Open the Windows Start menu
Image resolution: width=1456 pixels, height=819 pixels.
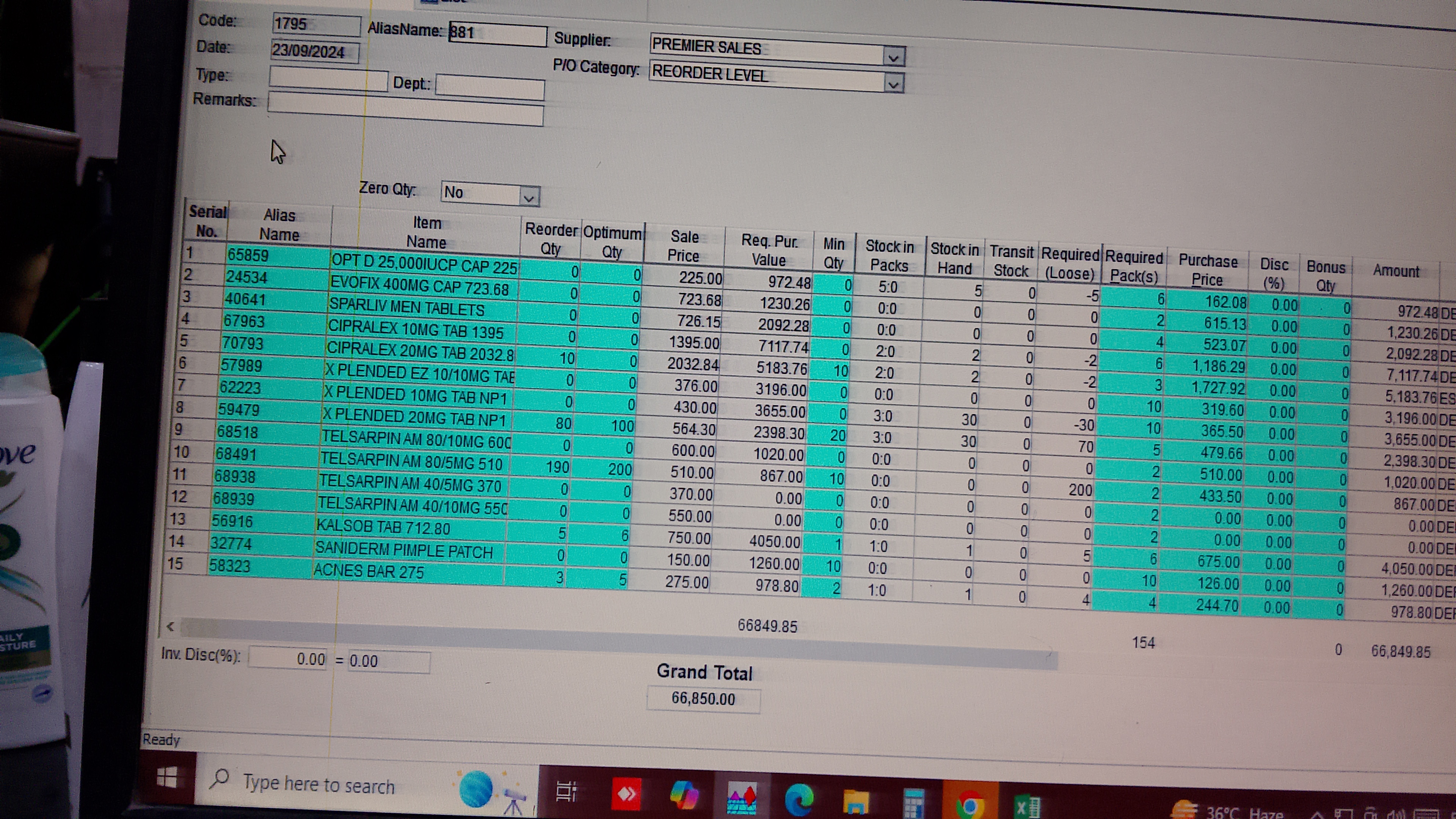(x=167, y=778)
